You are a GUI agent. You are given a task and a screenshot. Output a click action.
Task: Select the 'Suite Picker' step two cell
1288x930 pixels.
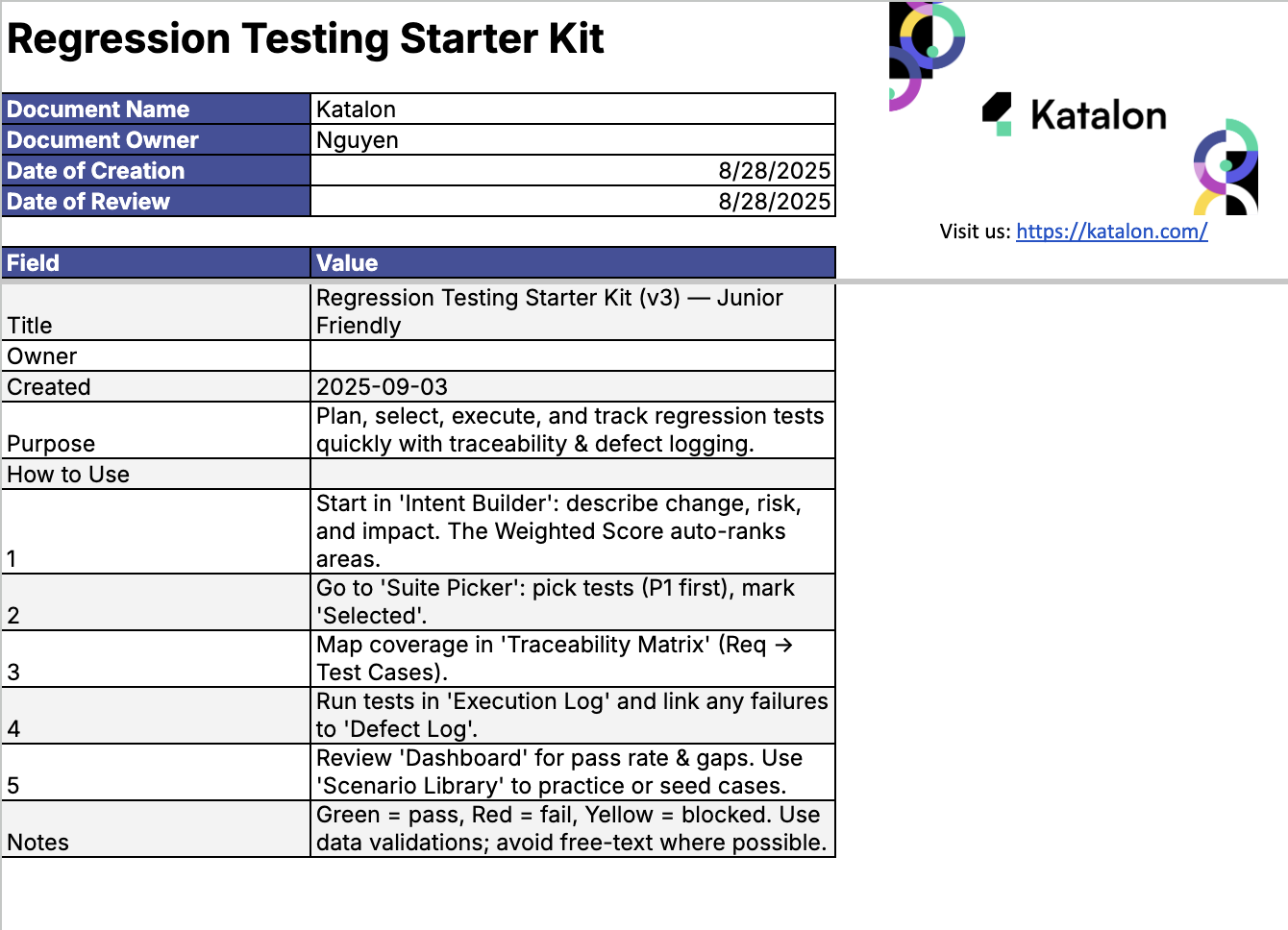[572, 601]
